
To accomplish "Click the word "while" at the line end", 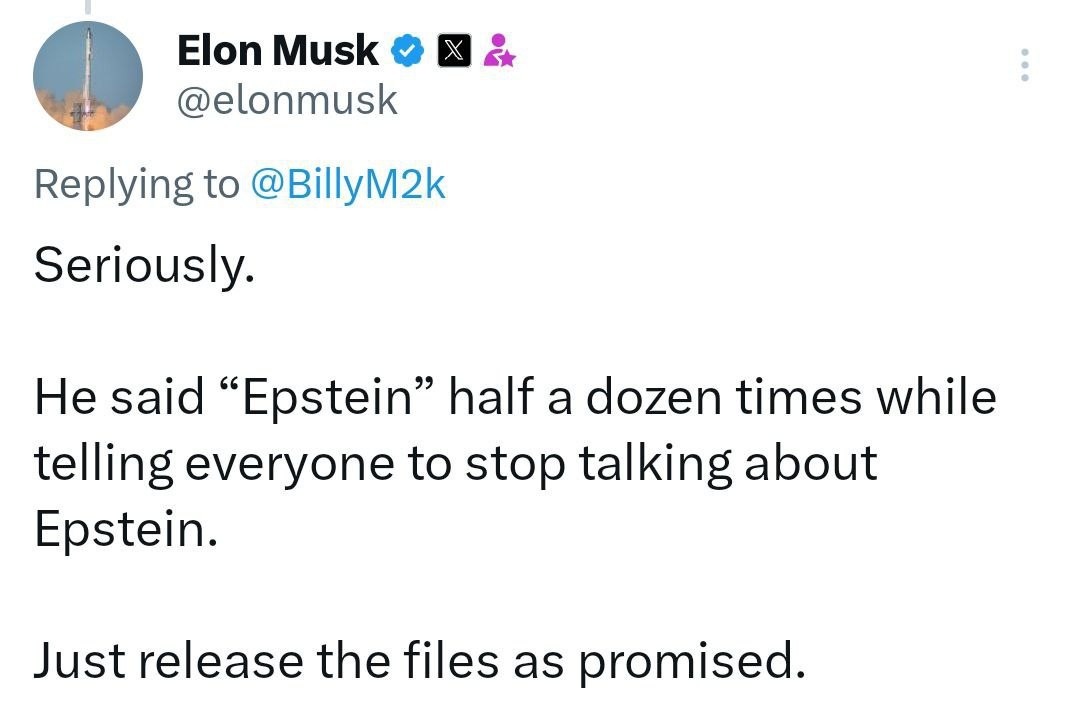I will click(x=937, y=397).
